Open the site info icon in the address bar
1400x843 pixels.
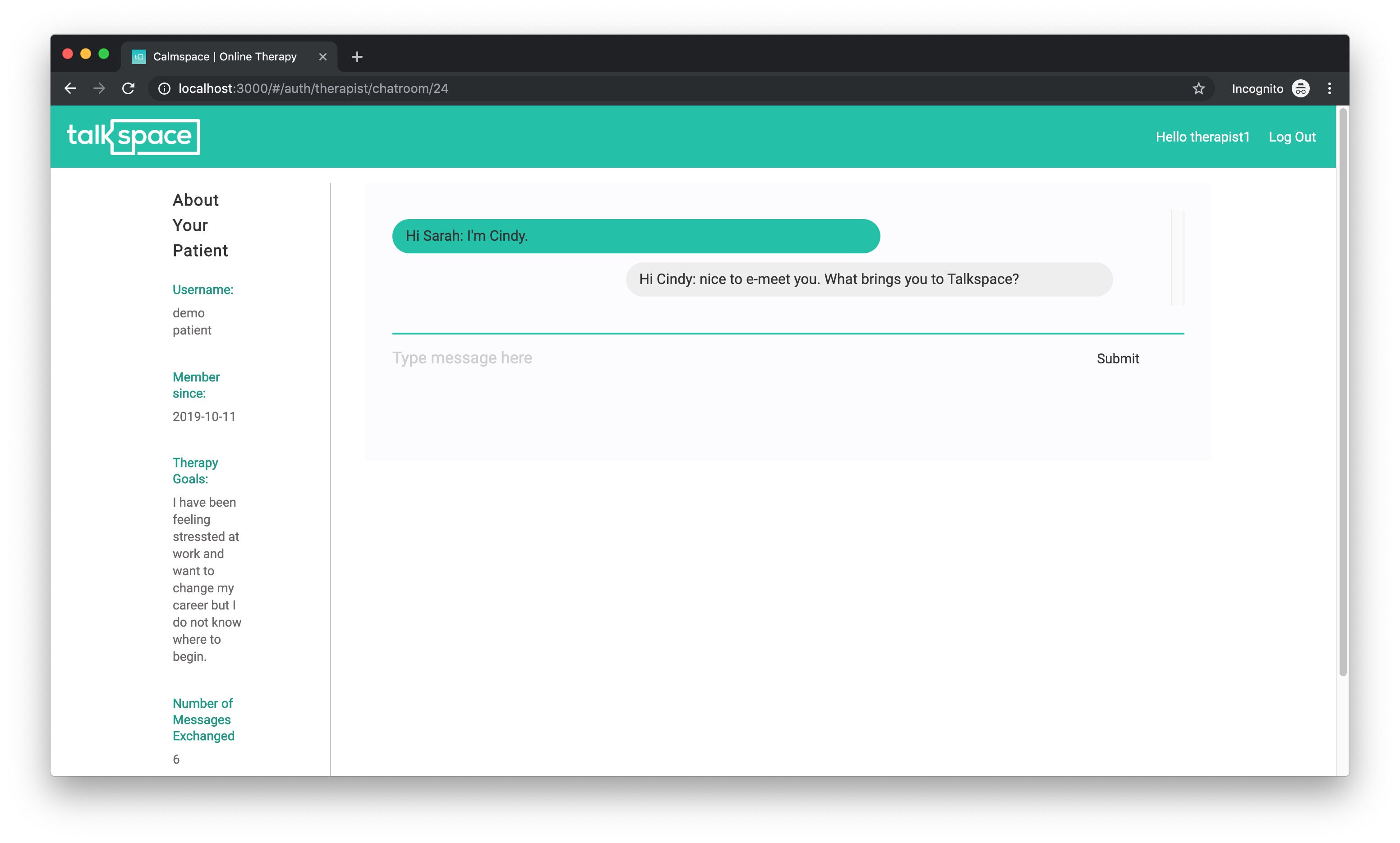click(x=164, y=89)
